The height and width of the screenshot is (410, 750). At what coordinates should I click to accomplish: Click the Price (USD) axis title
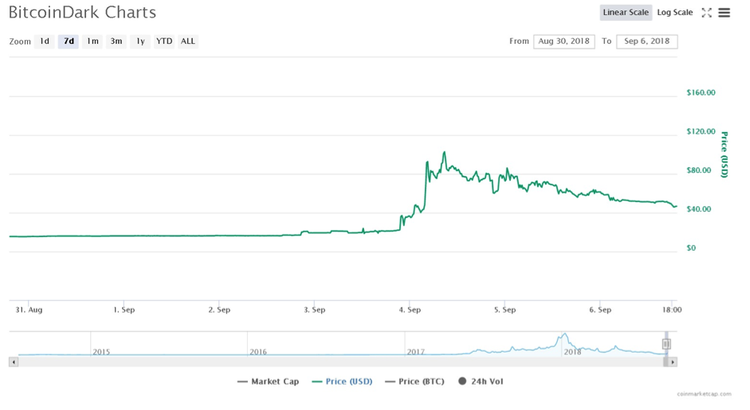[x=724, y=155]
